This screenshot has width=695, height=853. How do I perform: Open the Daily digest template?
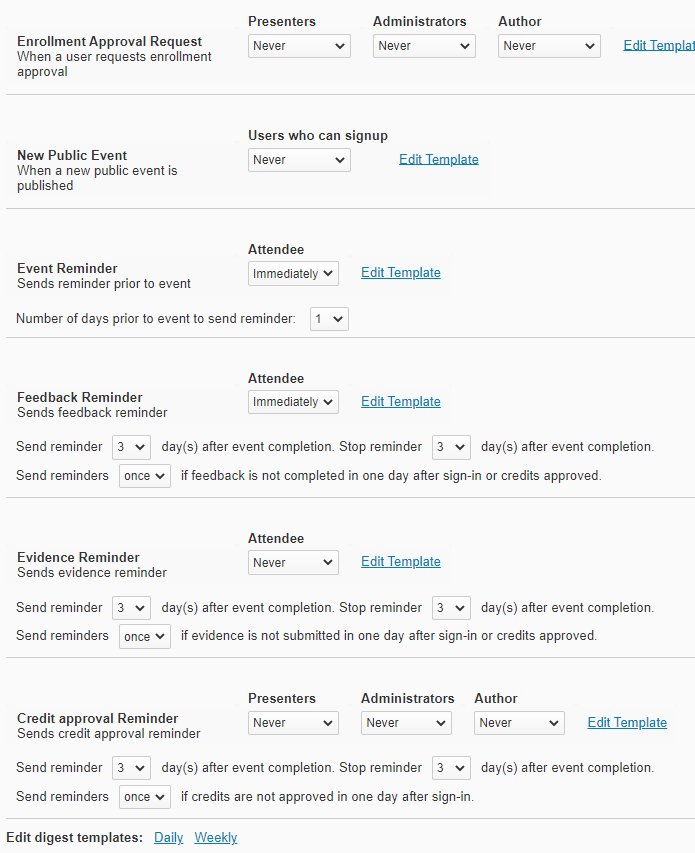[x=168, y=837]
